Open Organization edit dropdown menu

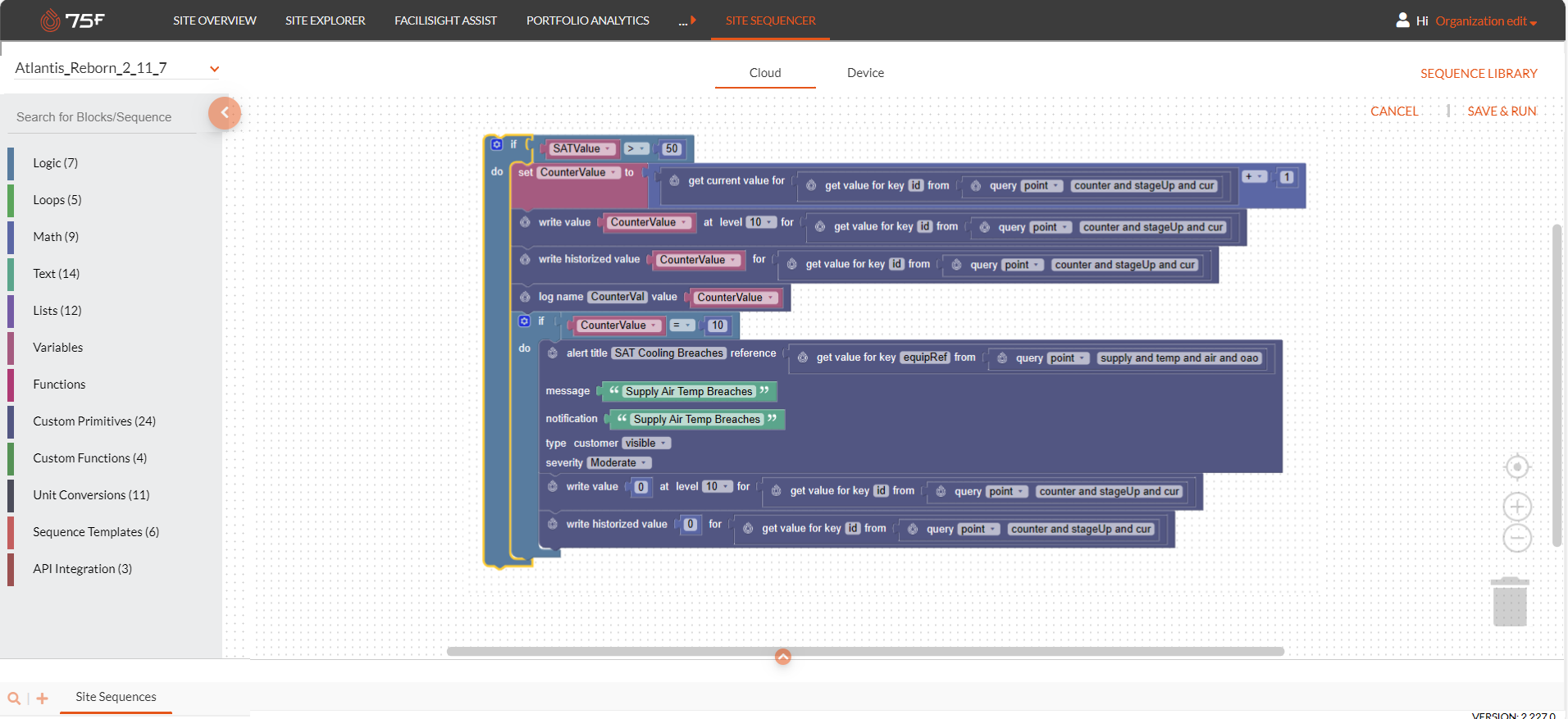1486,21
